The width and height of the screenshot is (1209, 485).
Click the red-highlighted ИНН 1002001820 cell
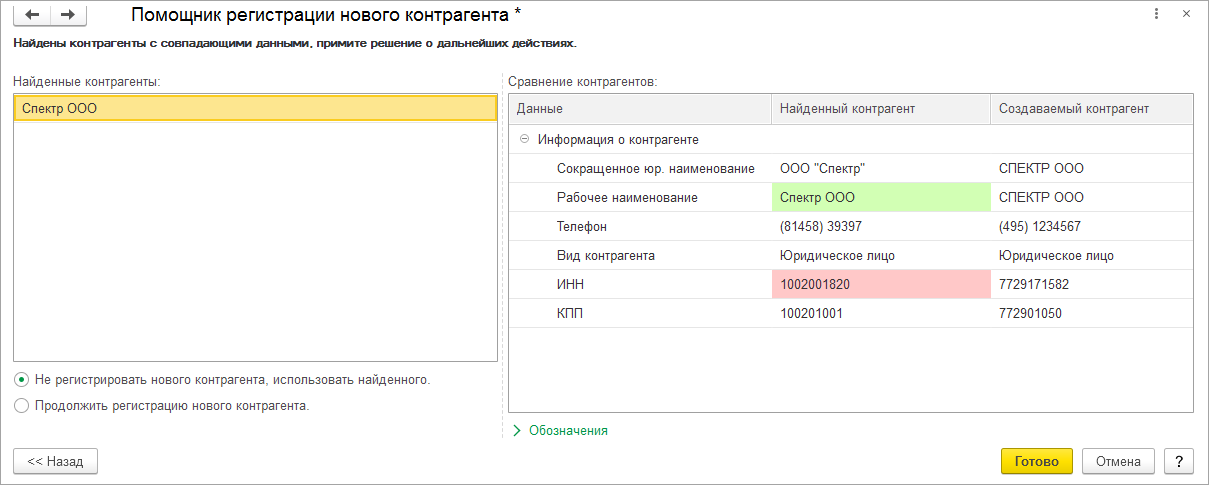coord(880,284)
